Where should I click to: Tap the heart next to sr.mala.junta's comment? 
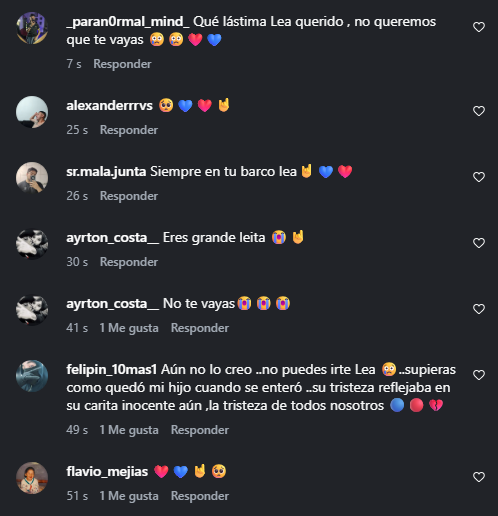[x=479, y=177]
